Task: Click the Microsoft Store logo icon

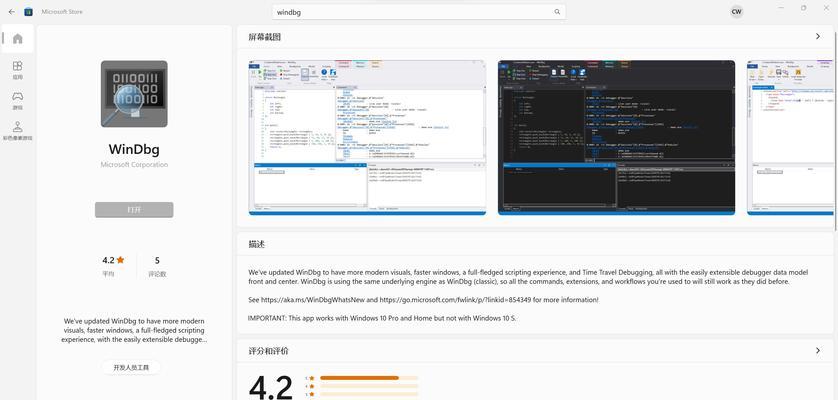Action: [x=28, y=12]
